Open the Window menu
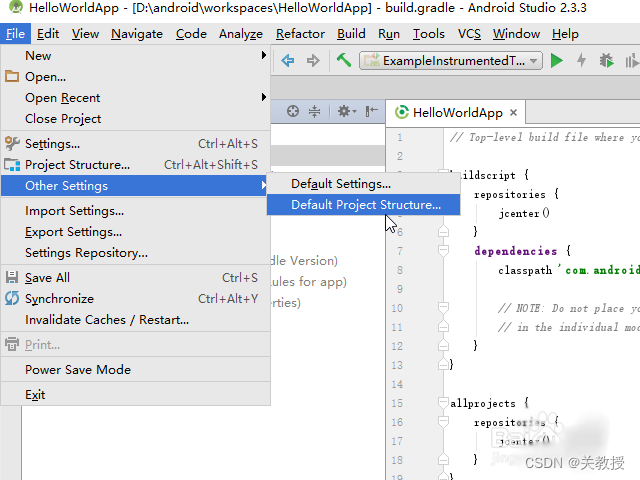This screenshot has height=480, width=640. click(516, 34)
